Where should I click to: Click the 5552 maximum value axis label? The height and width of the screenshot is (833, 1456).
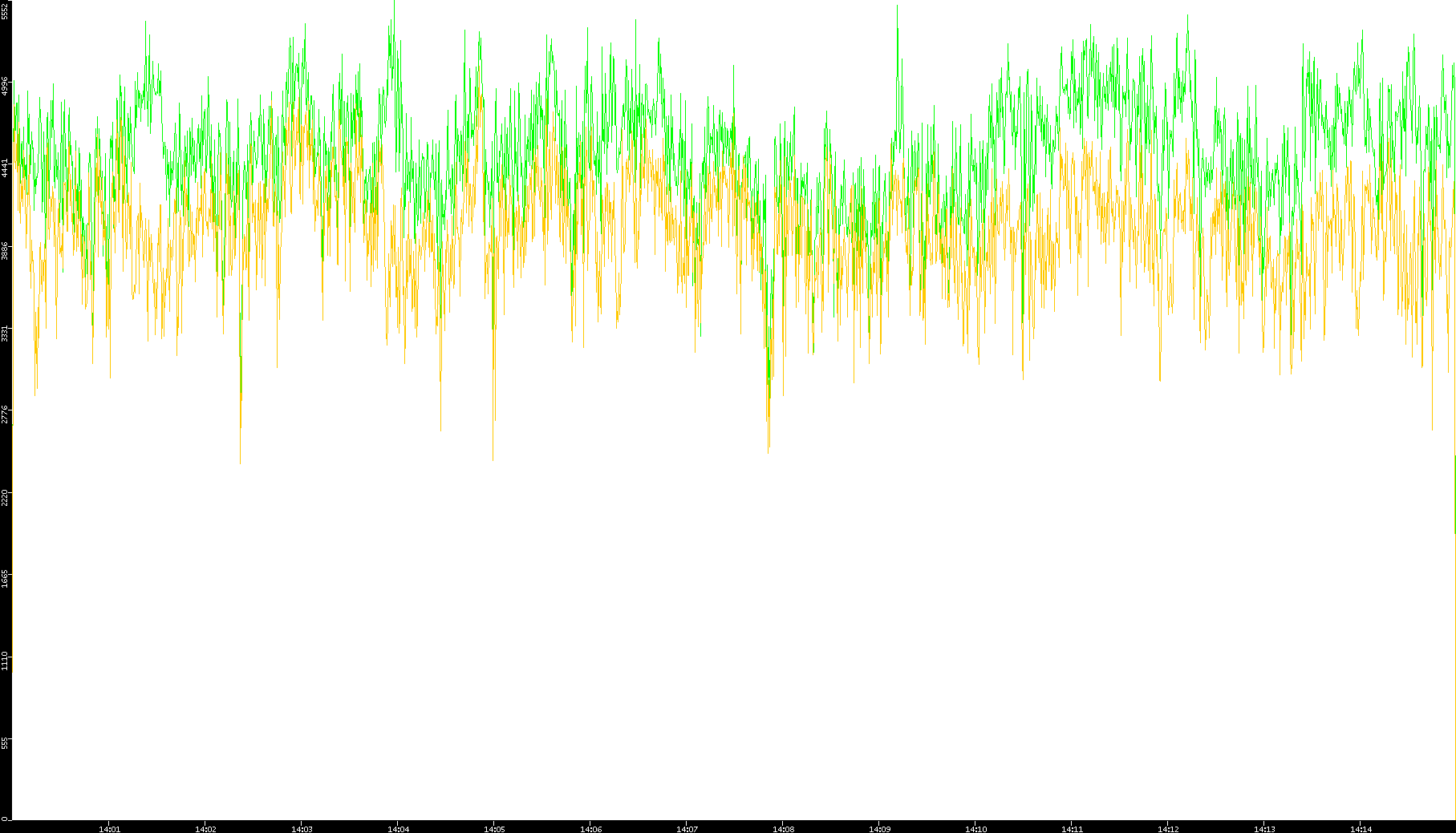(6, 10)
